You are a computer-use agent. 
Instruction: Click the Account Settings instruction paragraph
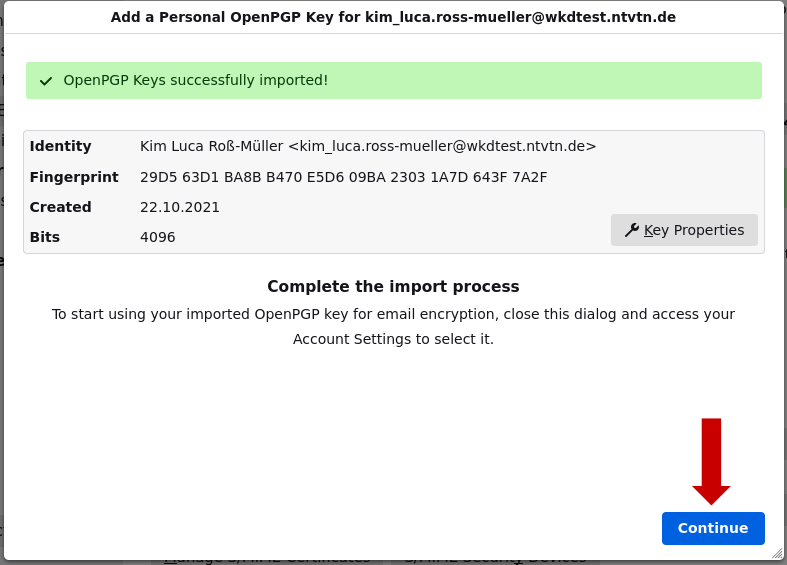393,327
